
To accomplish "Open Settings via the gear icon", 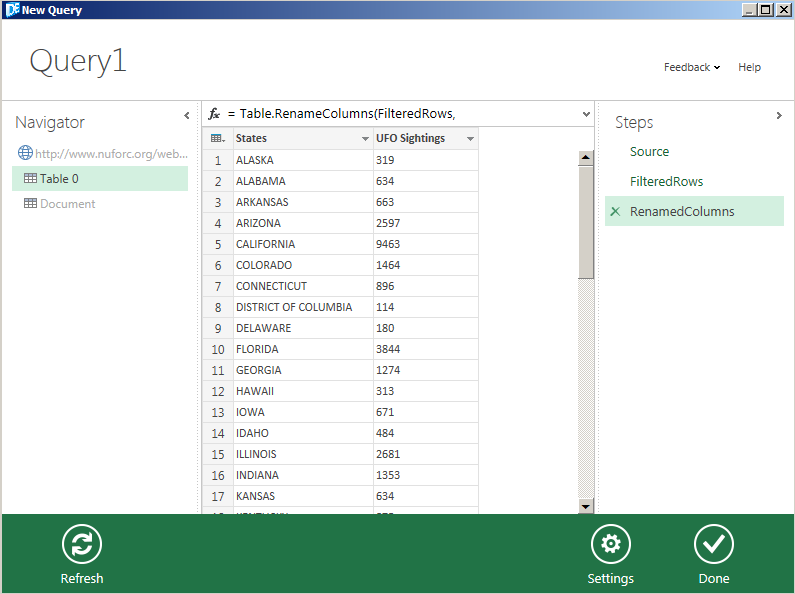I will coord(610,544).
